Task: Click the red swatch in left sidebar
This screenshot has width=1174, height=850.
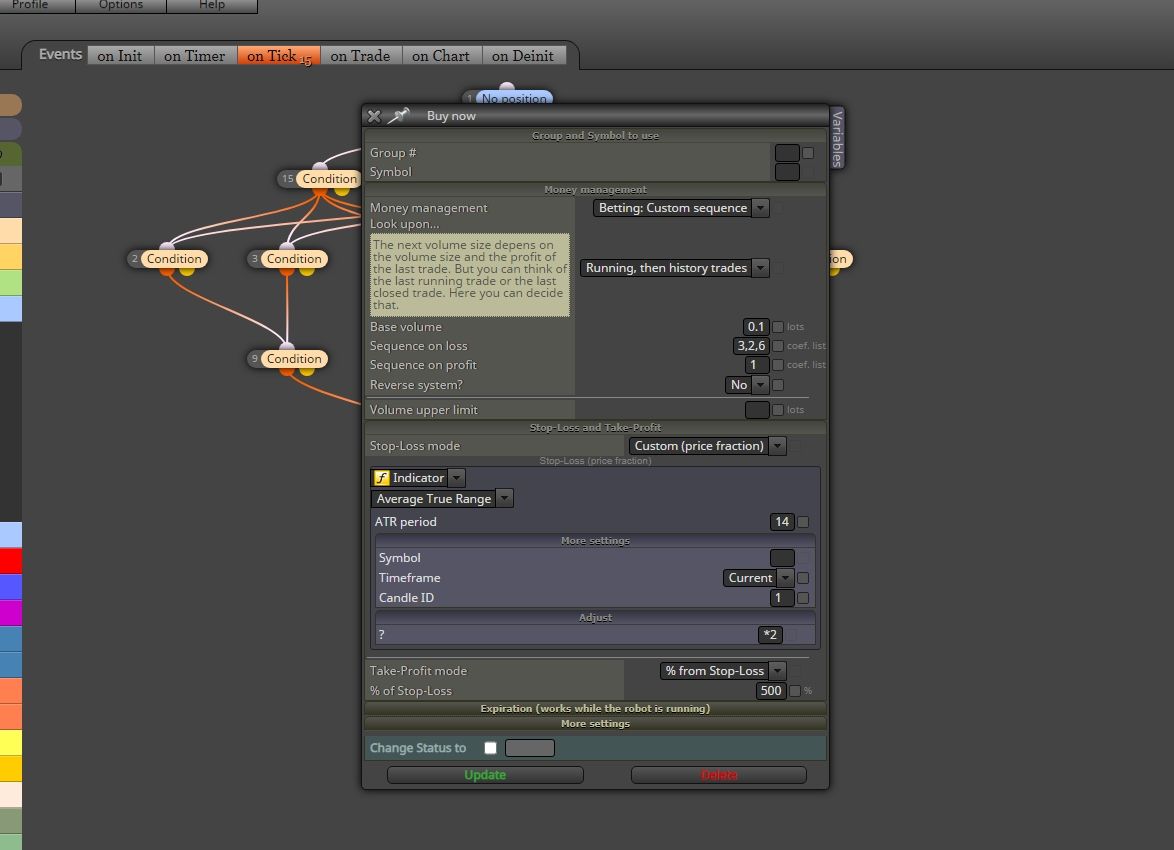Action: coord(10,560)
